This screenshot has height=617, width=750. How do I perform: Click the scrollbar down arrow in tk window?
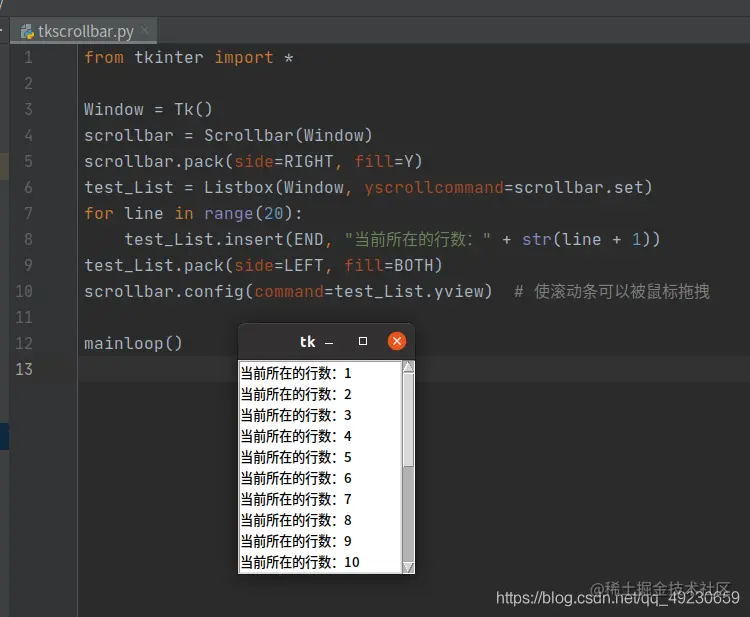coord(408,567)
